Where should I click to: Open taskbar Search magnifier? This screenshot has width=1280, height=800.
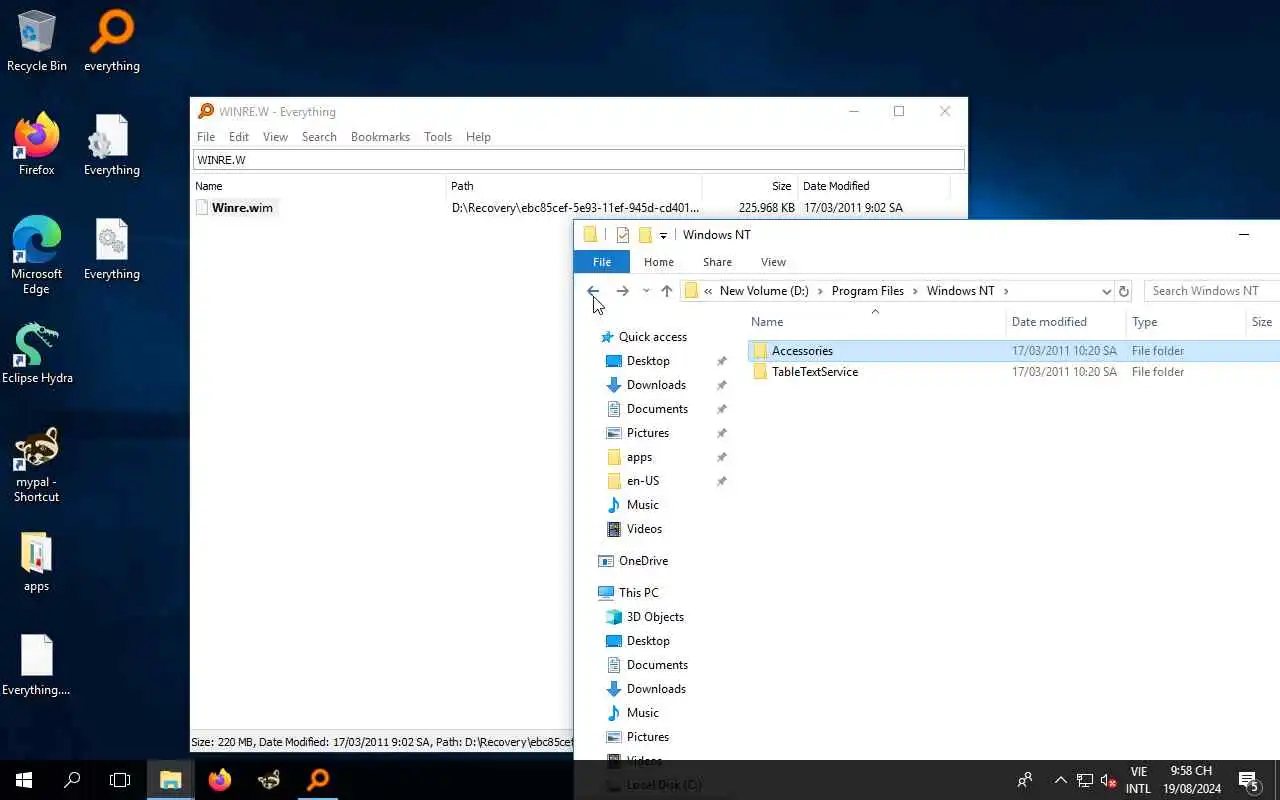tap(72, 780)
